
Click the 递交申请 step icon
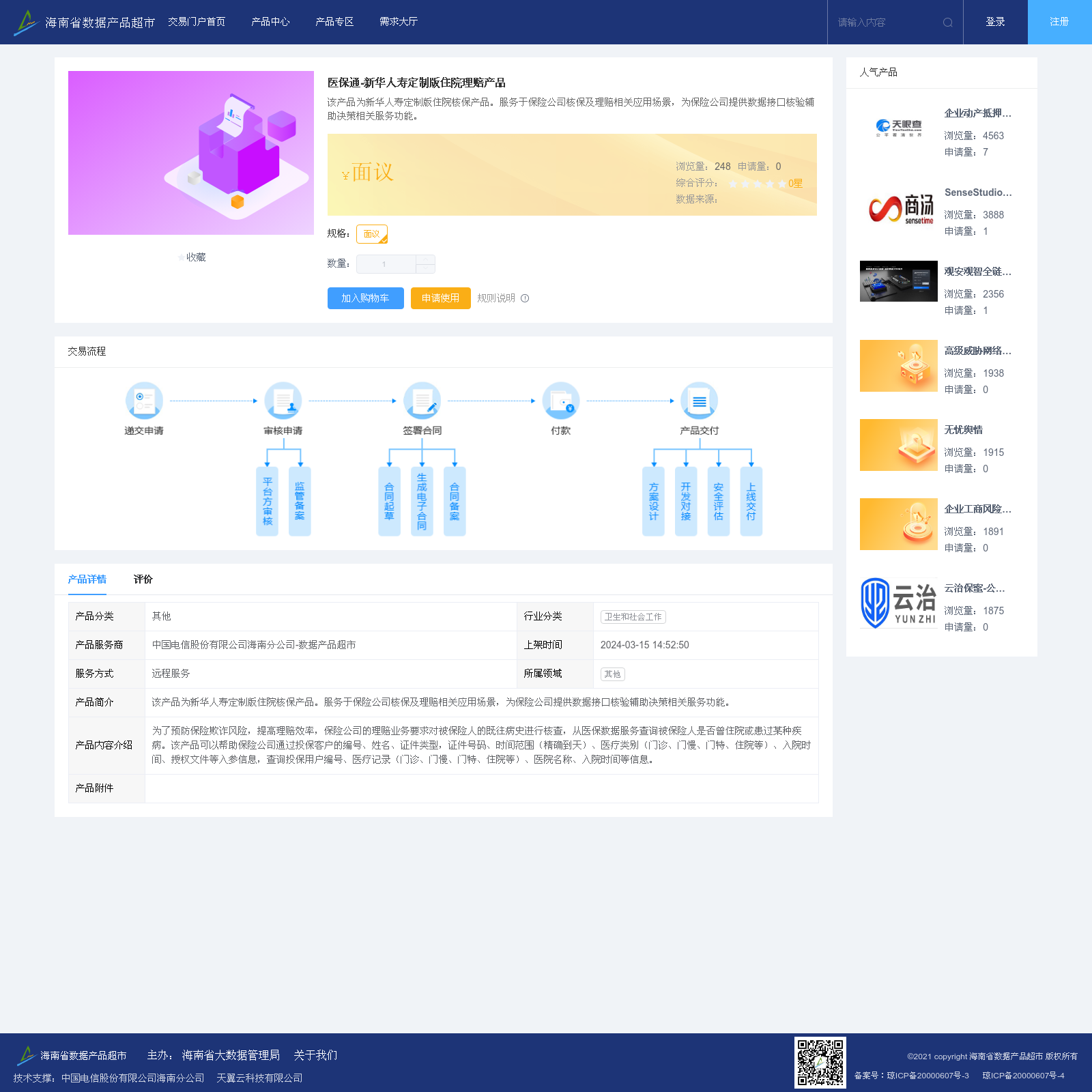point(144,401)
